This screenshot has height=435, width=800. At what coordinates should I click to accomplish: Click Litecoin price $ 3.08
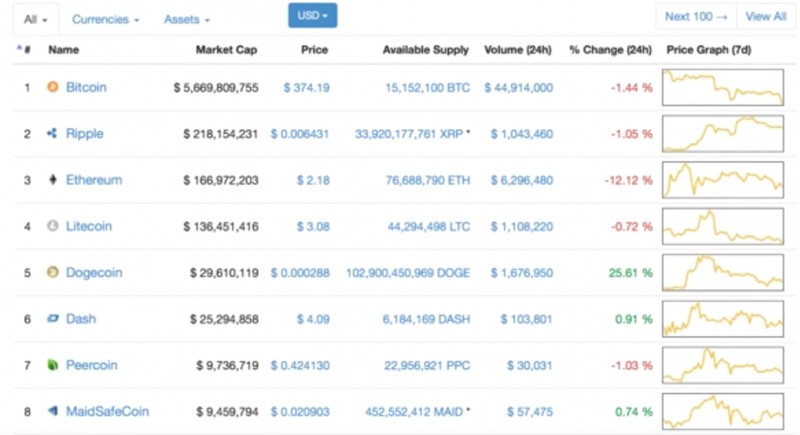pos(313,226)
